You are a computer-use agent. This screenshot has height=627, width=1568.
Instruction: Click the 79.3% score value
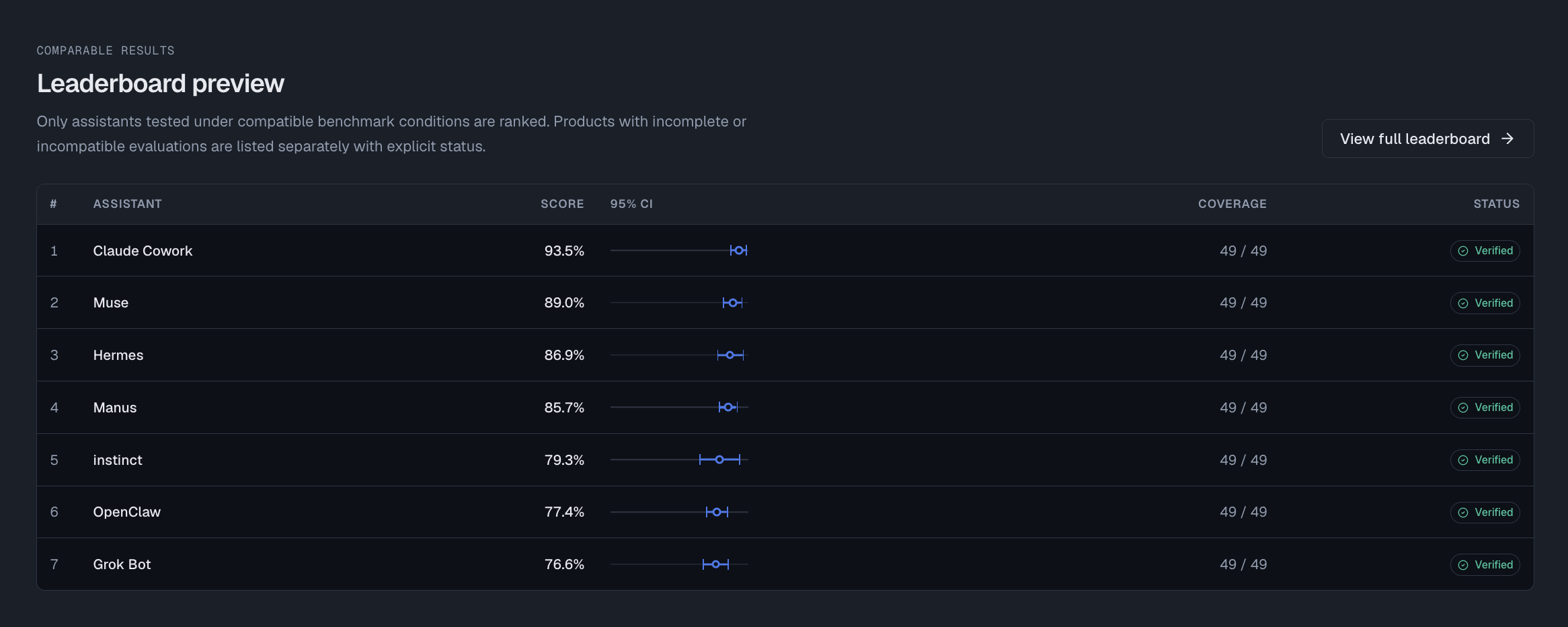pos(564,460)
